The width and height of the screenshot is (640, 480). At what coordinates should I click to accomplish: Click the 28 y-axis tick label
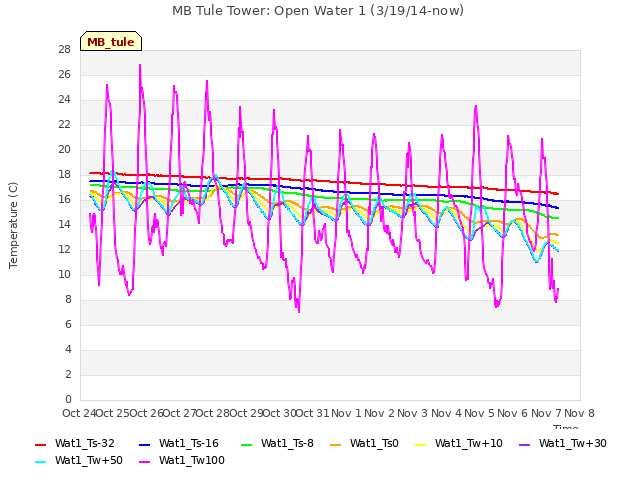pos(64,49)
